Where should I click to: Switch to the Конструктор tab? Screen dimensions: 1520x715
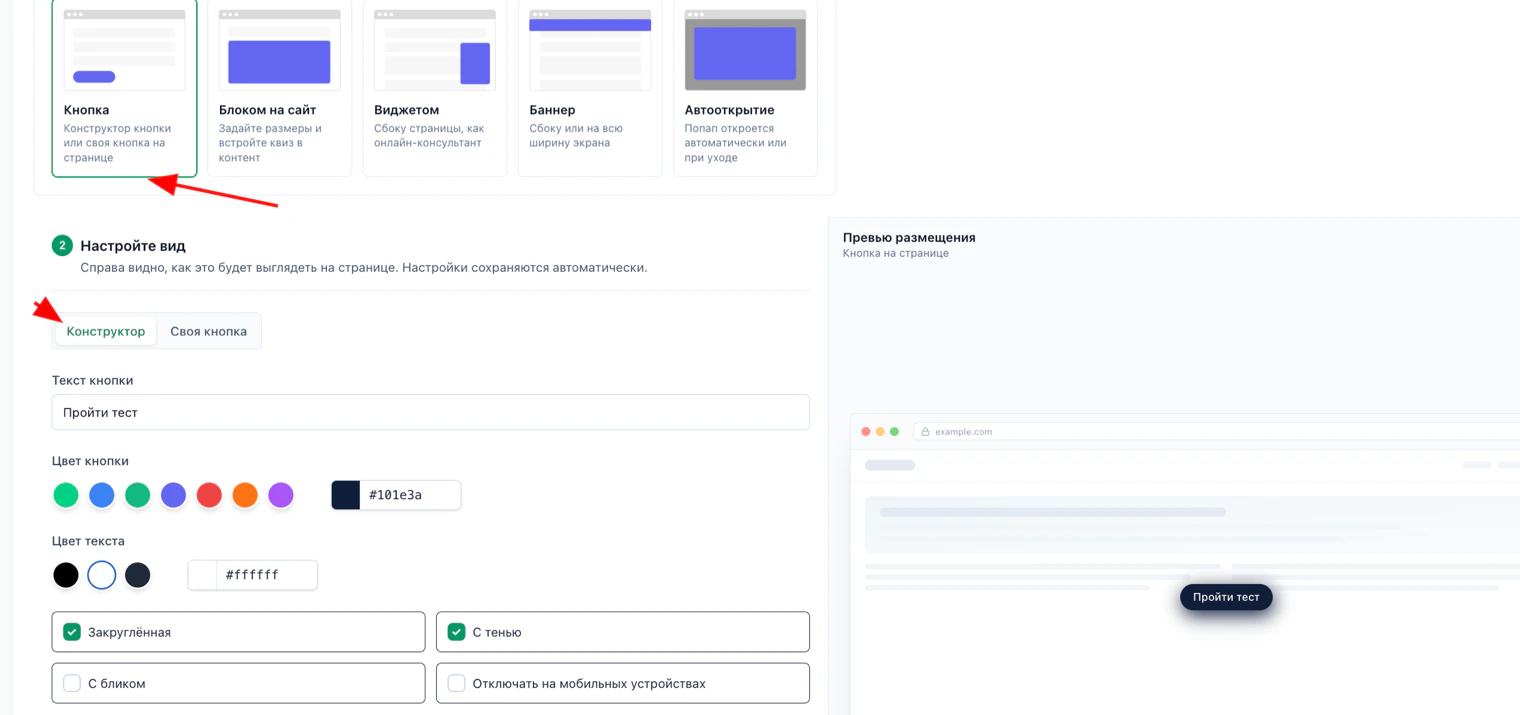click(x=106, y=331)
